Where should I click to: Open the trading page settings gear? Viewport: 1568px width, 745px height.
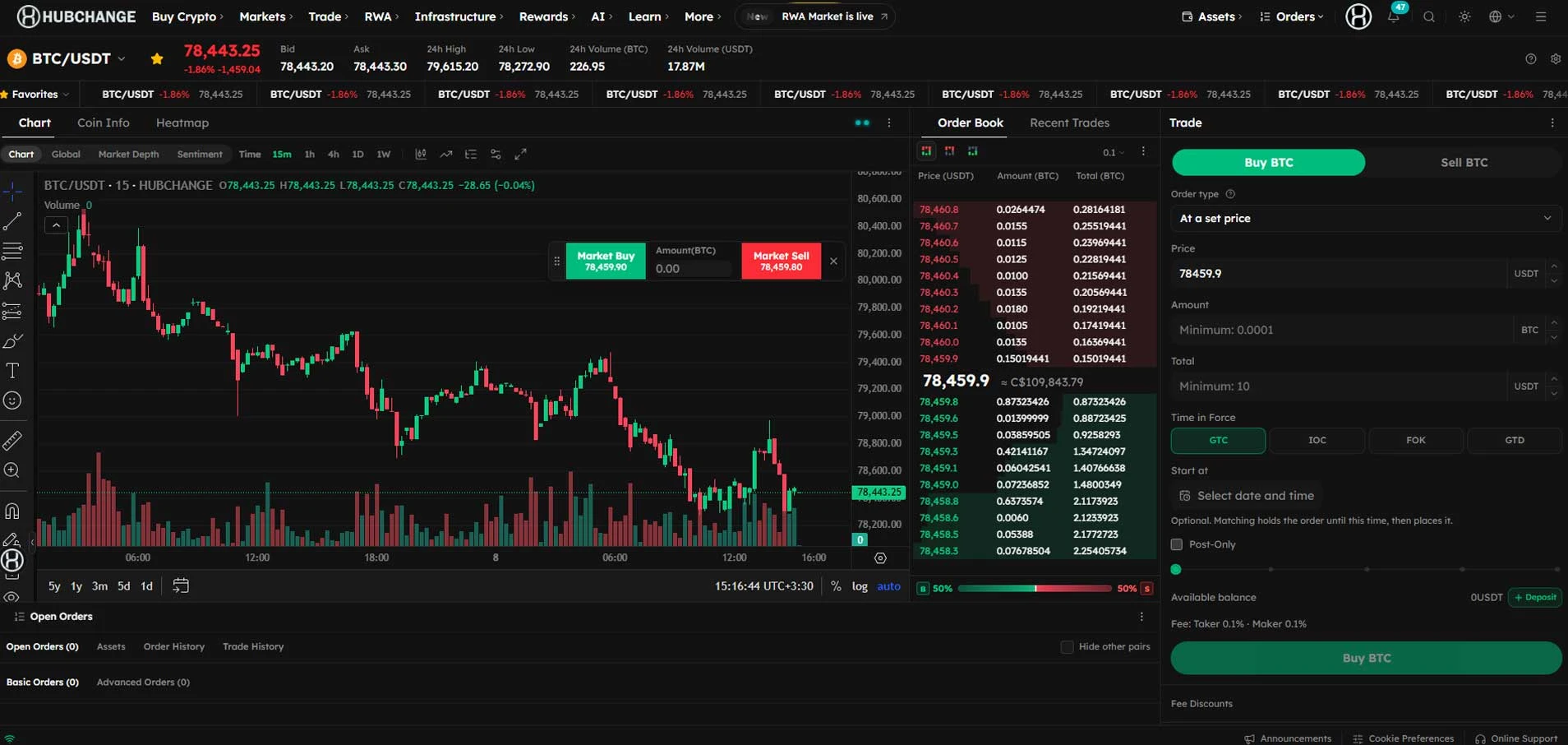click(x=1556, y=58)
